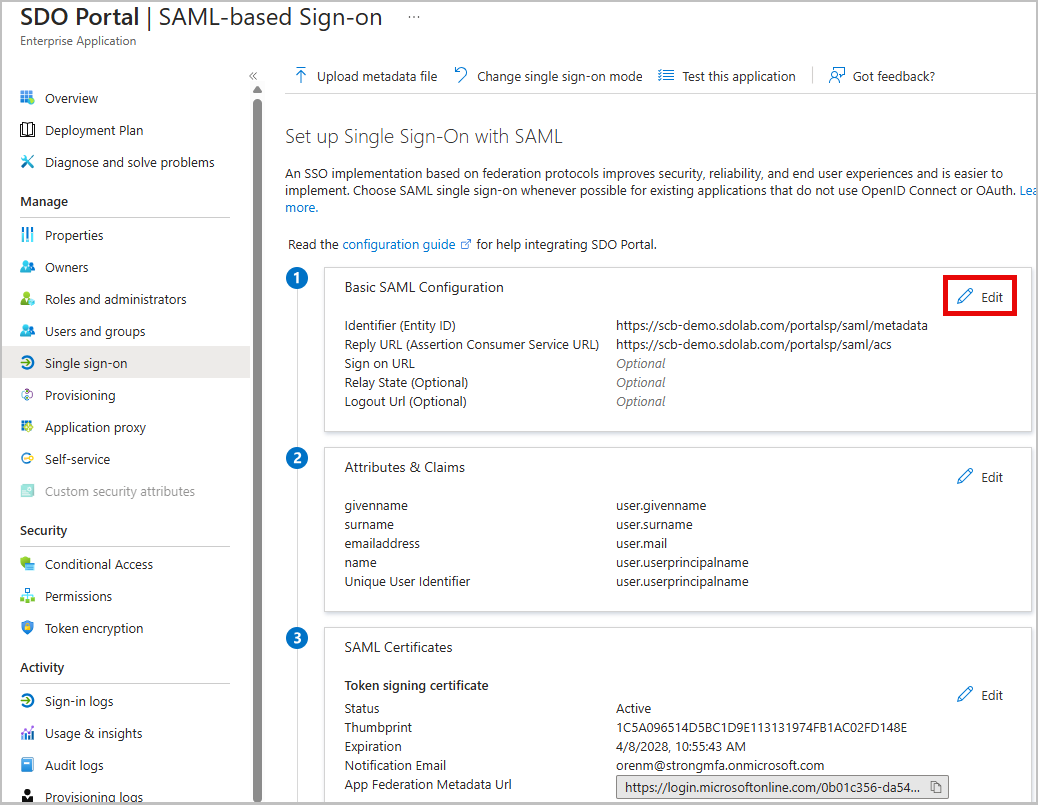
Task: Click the Owners people icon
Action: click(x=27, y=267)
